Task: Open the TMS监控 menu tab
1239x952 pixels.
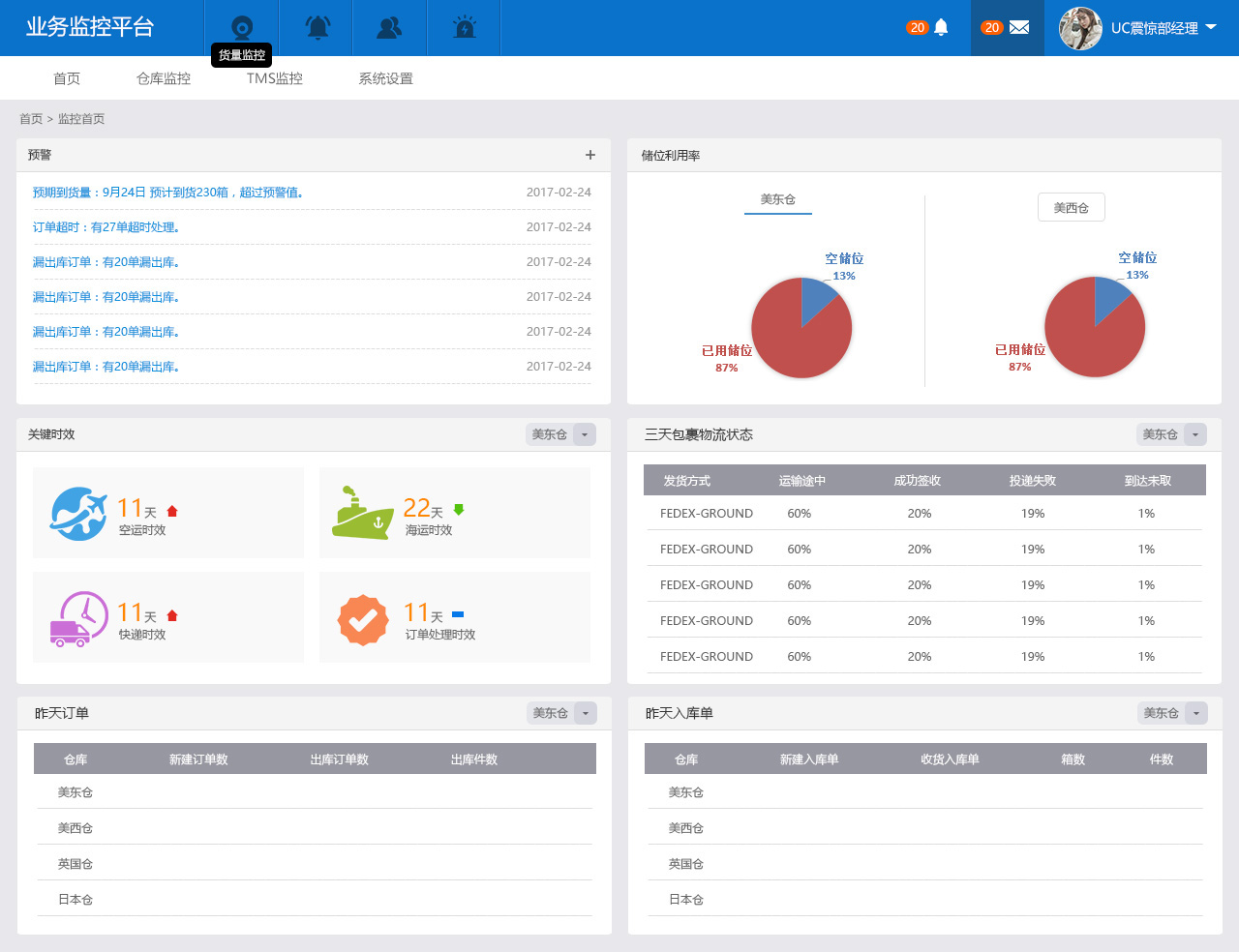Action: pos(275,78)
